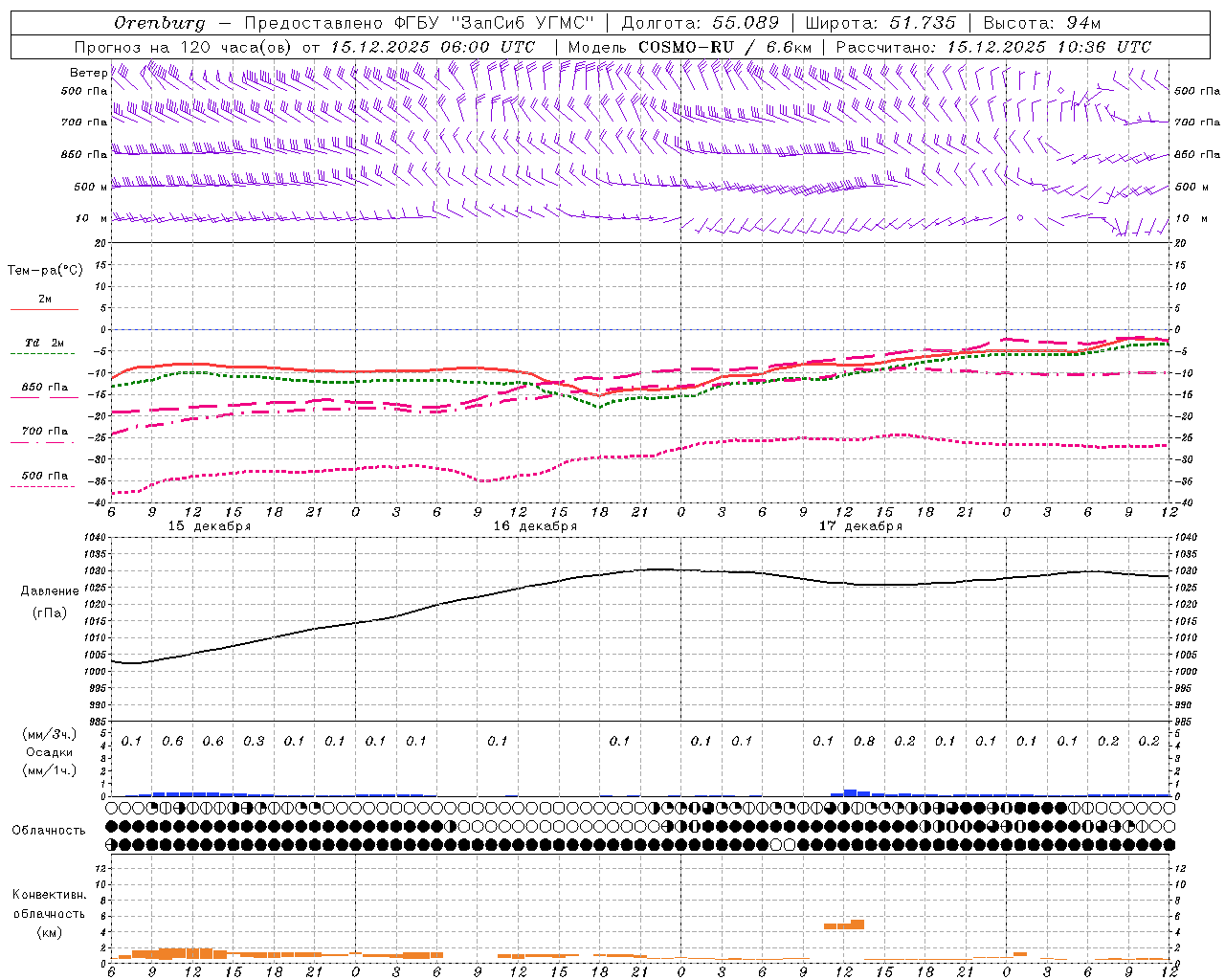Click the Долгота: 55.089 header field
Screen dimensions: 1225x980
click(701, 23)
